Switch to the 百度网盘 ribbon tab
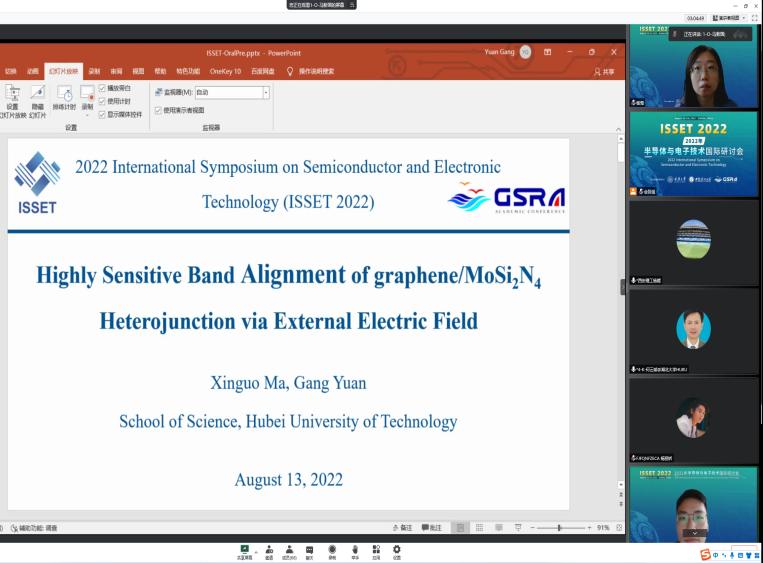This screenshot has width=763, height=563. click(263, 71)
